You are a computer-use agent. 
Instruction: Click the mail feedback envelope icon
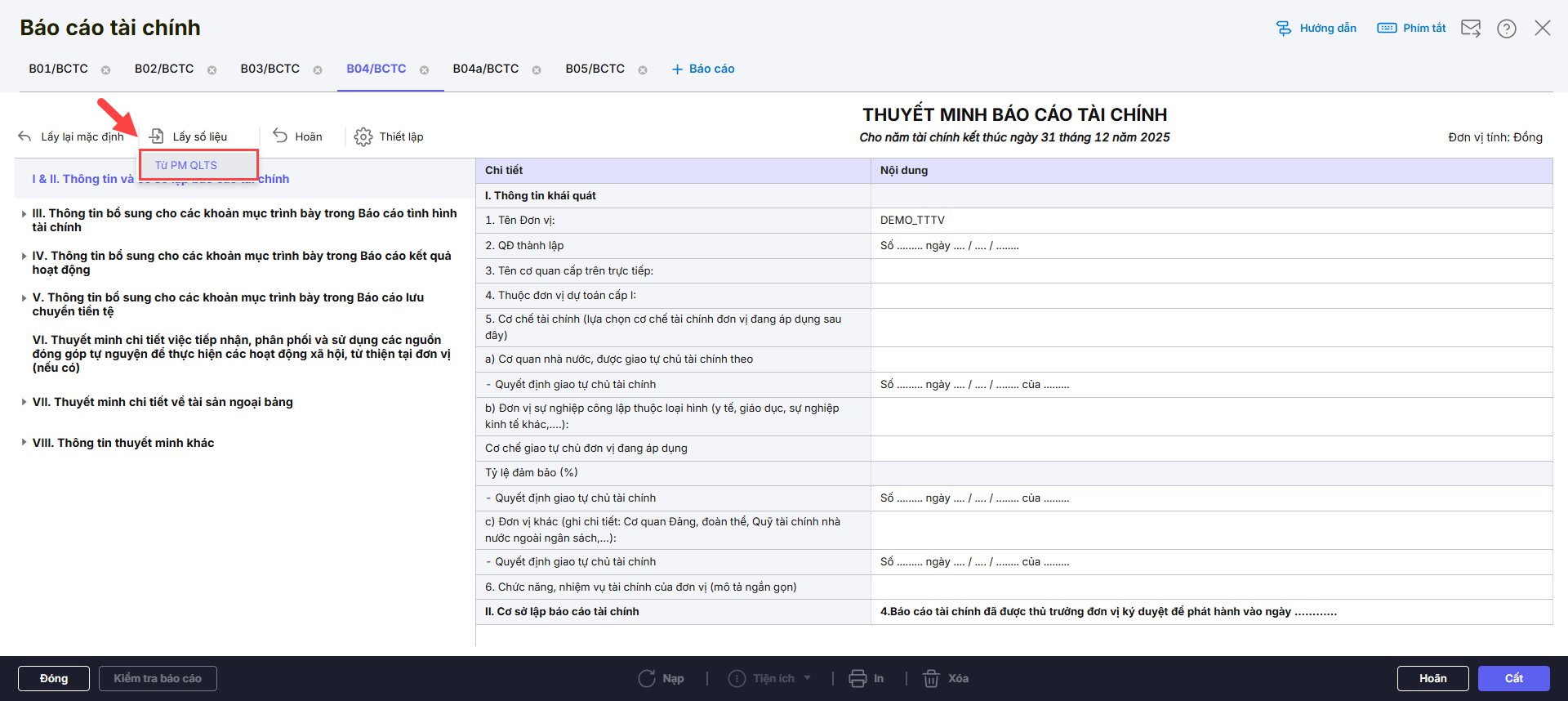(1470, 29)
